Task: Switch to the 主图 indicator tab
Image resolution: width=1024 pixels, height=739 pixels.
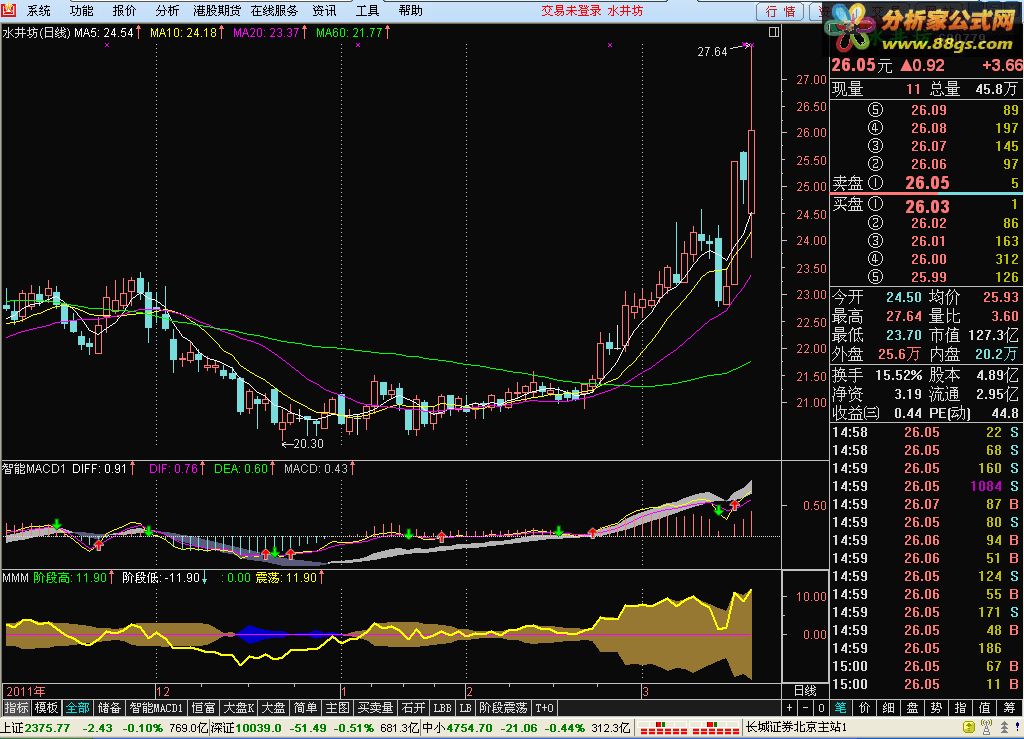Action: (x=338, y=708)
